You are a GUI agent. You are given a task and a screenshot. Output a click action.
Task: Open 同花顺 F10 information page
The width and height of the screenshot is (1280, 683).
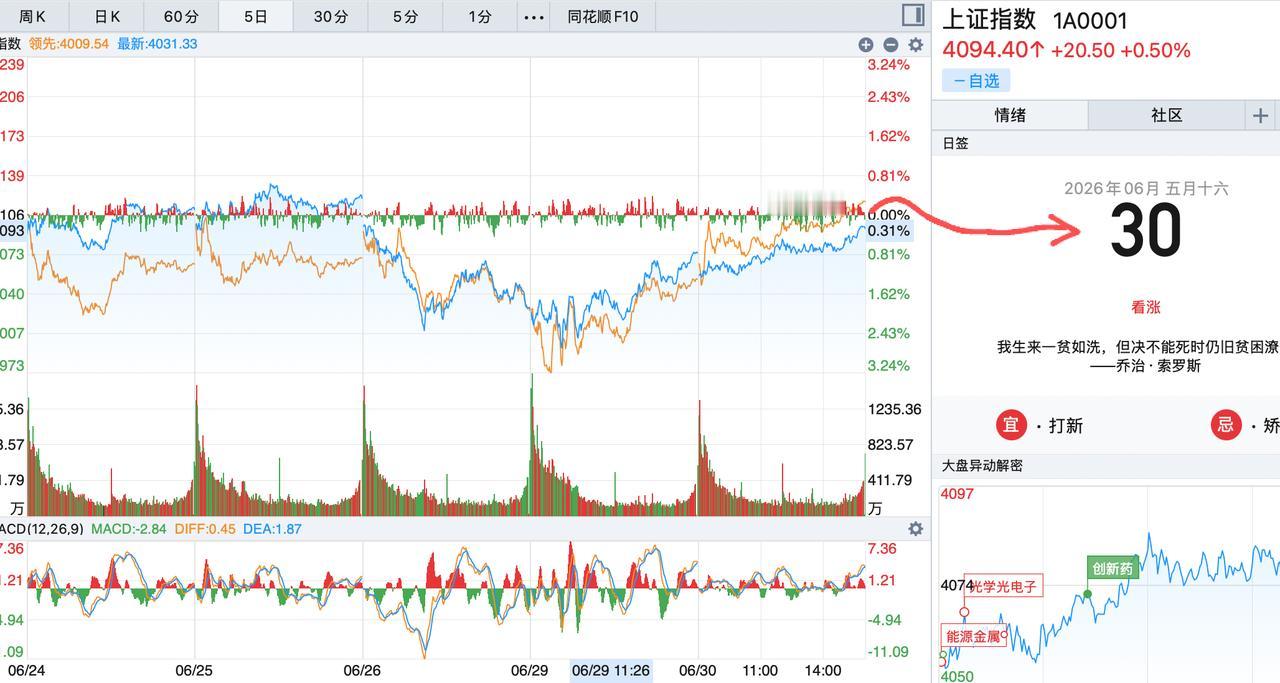(602, 16)
